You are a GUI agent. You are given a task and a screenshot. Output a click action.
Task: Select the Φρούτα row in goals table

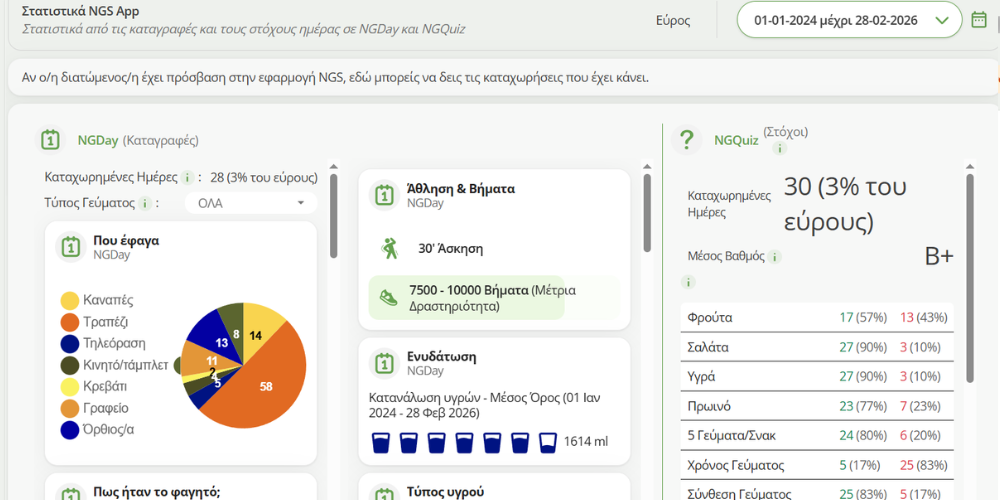click(816, 317)
